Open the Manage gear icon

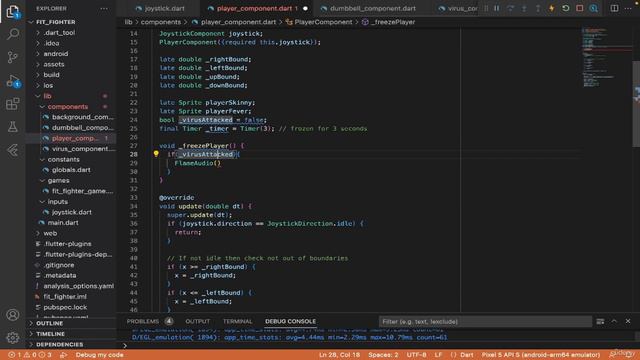13,338
